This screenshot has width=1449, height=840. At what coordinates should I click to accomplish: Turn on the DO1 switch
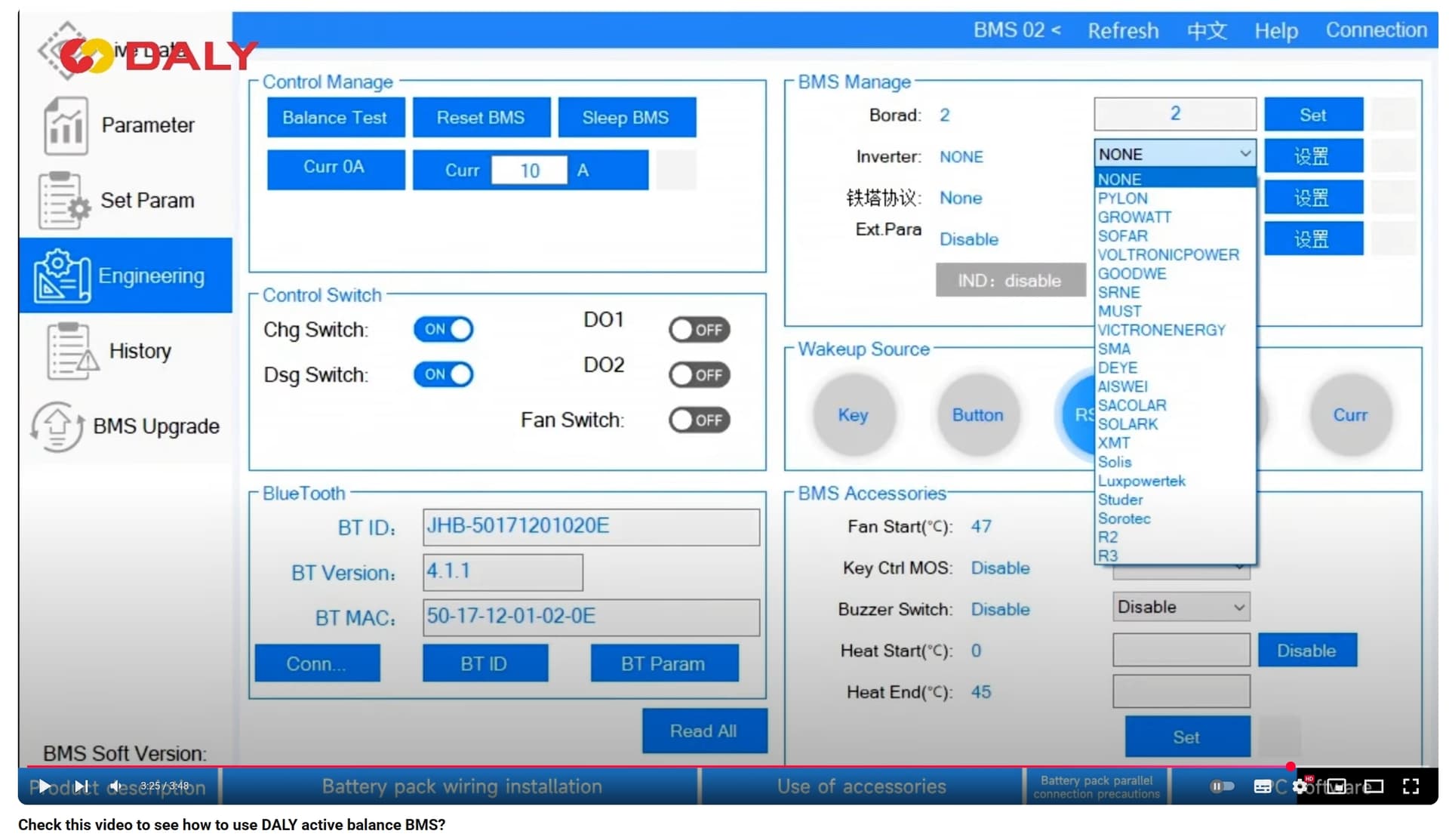pyautogui.click(x=699, y=330)
